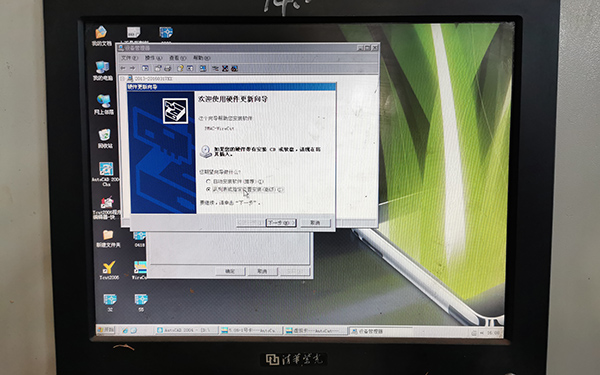Click the X-marked icon in Device Manager toolbar
The height and width of the screenshot is (375, 600).
225,68
